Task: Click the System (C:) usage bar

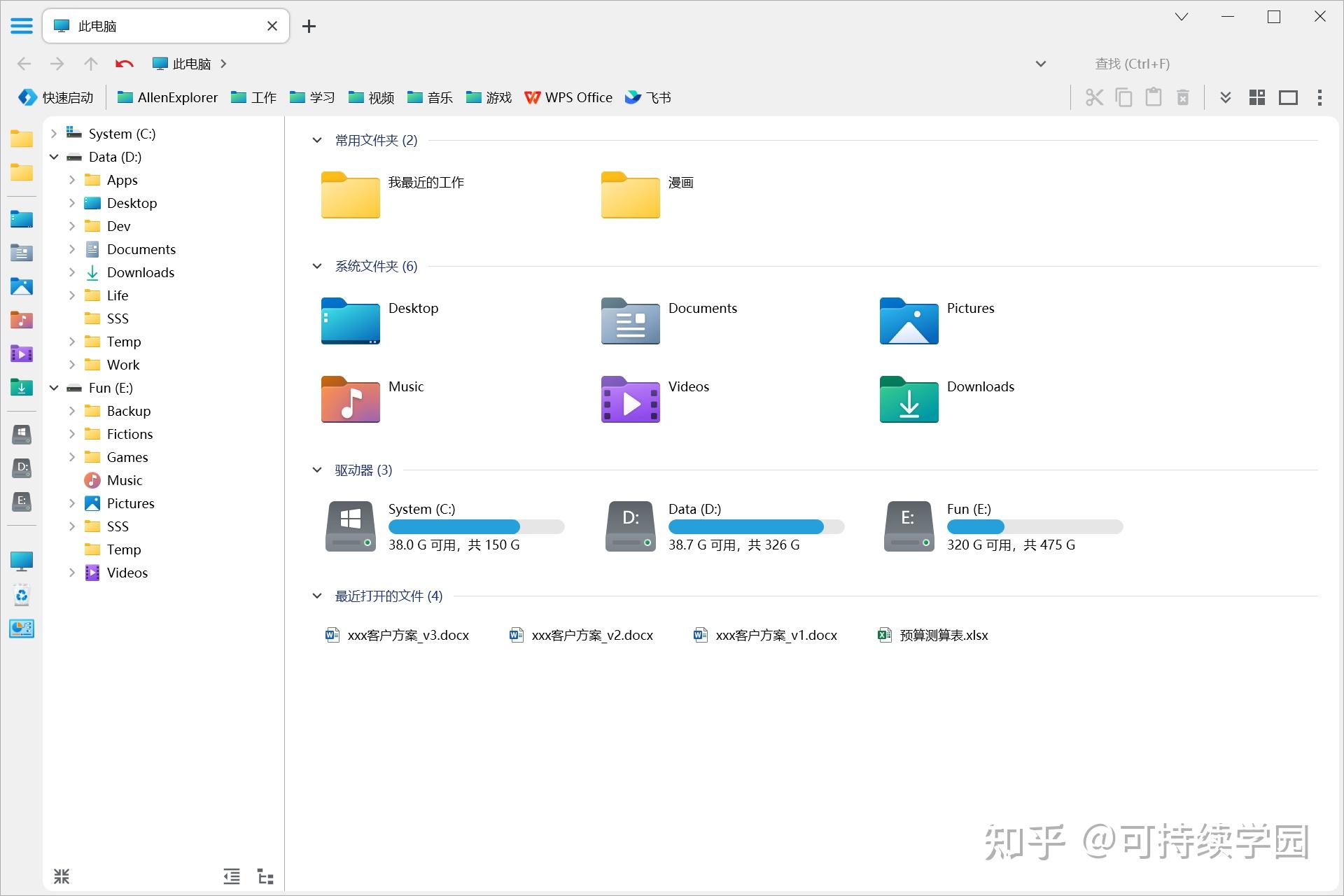Action: point(476,526)
